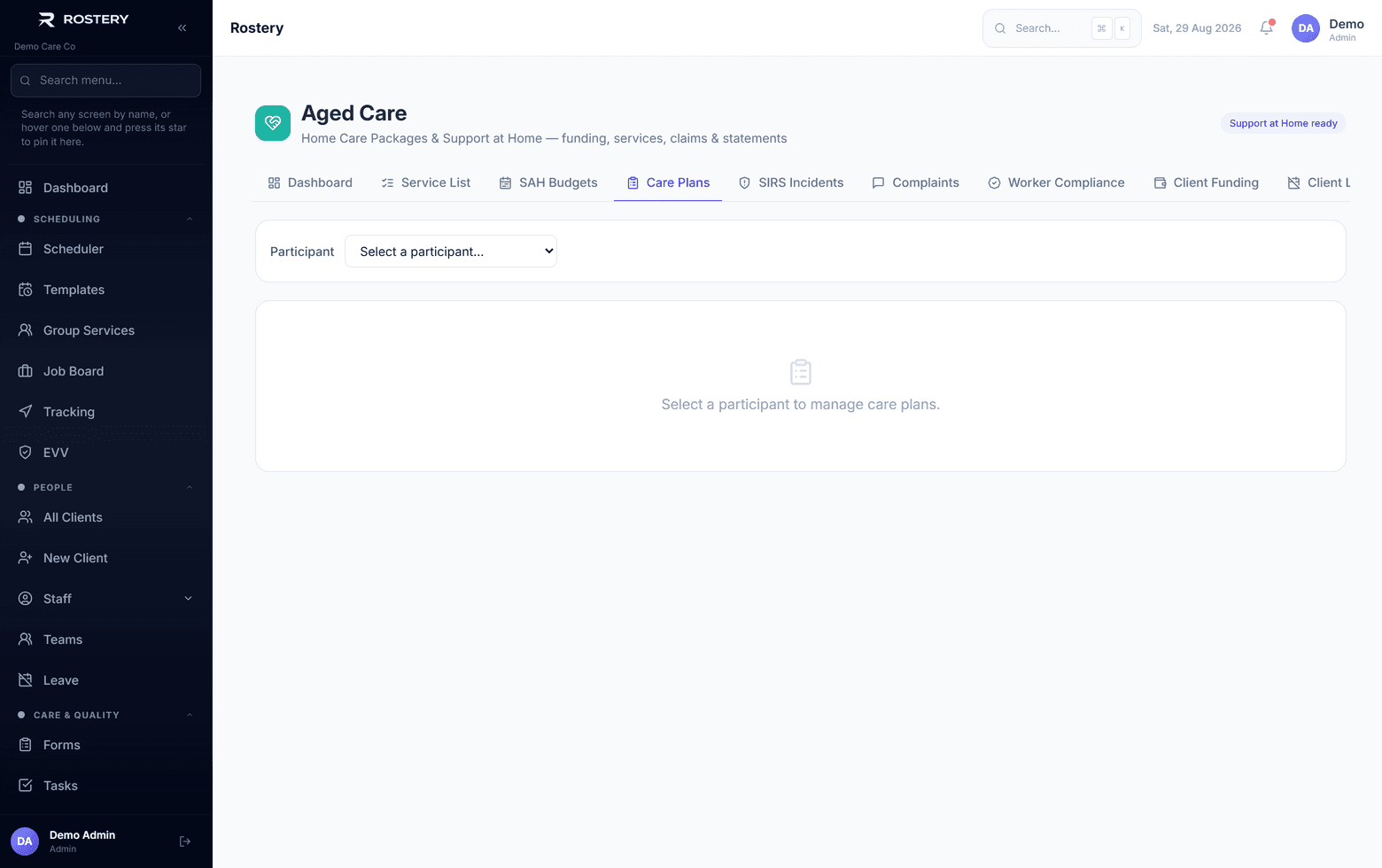The image size is (1382, 868).
Task: Open Tasks from sidebar
Action: (x=106, y=786)
